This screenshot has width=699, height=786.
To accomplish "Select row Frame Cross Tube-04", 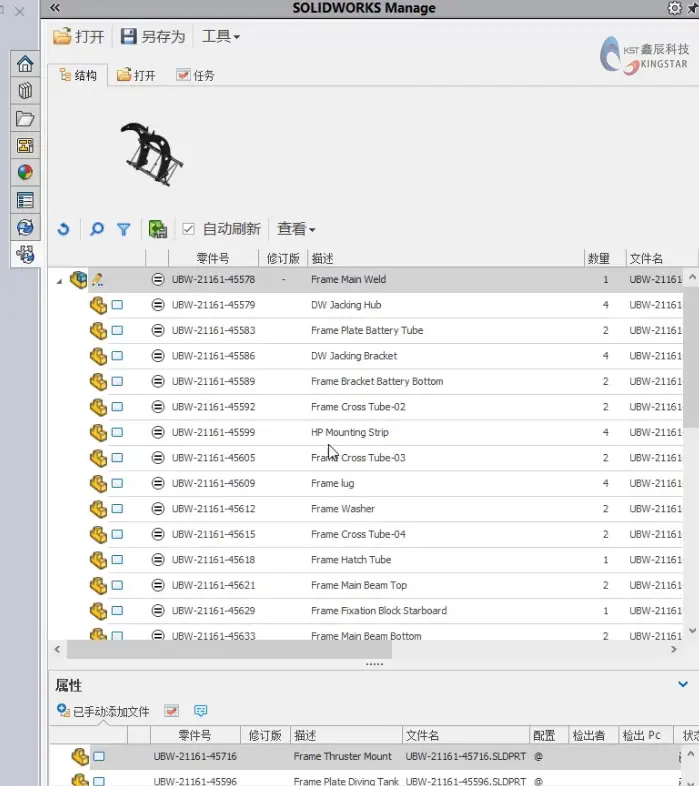I will click(365, 534).
